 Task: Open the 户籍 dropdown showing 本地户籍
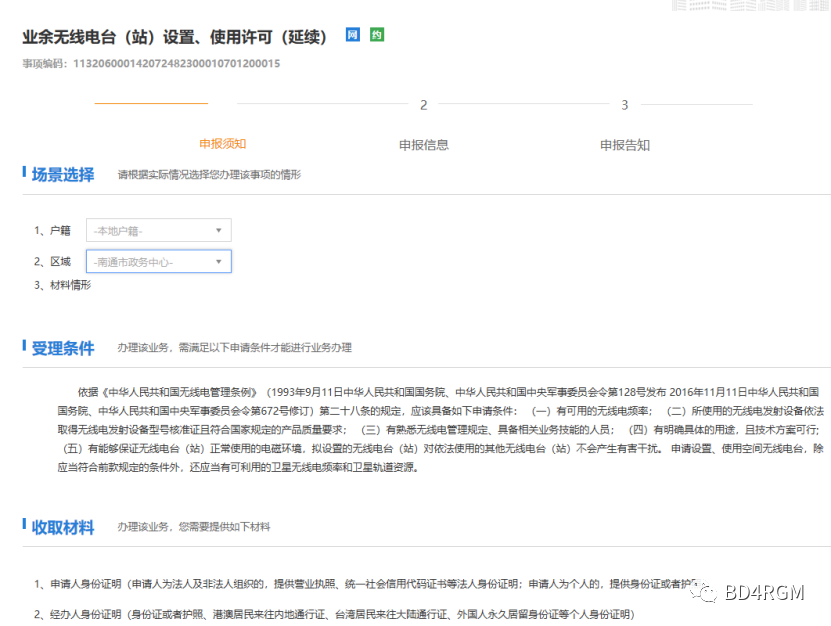click(159, 231)
